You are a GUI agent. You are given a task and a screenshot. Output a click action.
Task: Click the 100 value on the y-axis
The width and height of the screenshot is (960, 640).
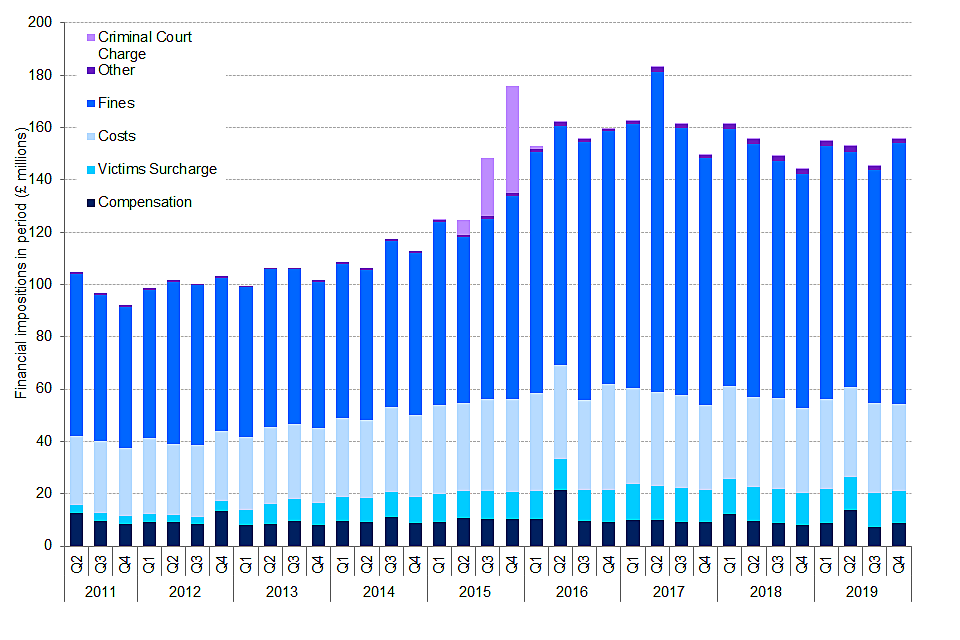coord(39,285)
